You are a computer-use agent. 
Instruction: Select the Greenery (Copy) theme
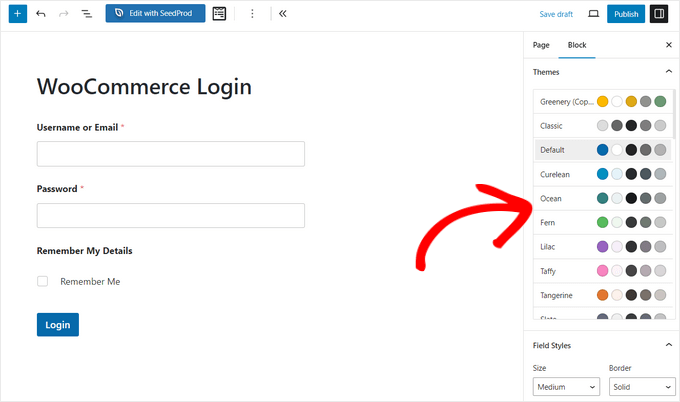[603, 101]
